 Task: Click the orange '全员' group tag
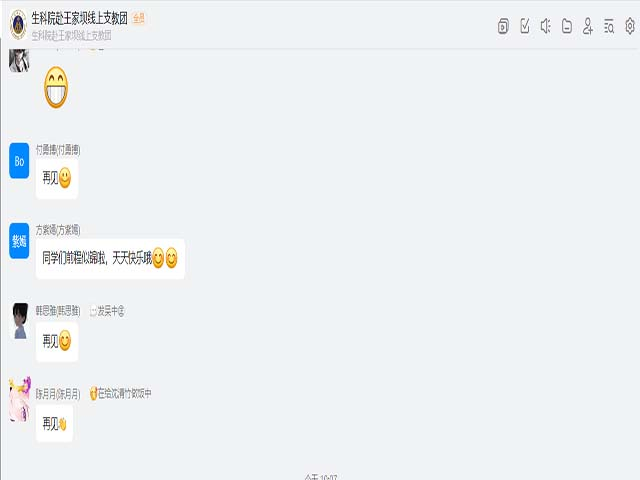click(139, 18)
